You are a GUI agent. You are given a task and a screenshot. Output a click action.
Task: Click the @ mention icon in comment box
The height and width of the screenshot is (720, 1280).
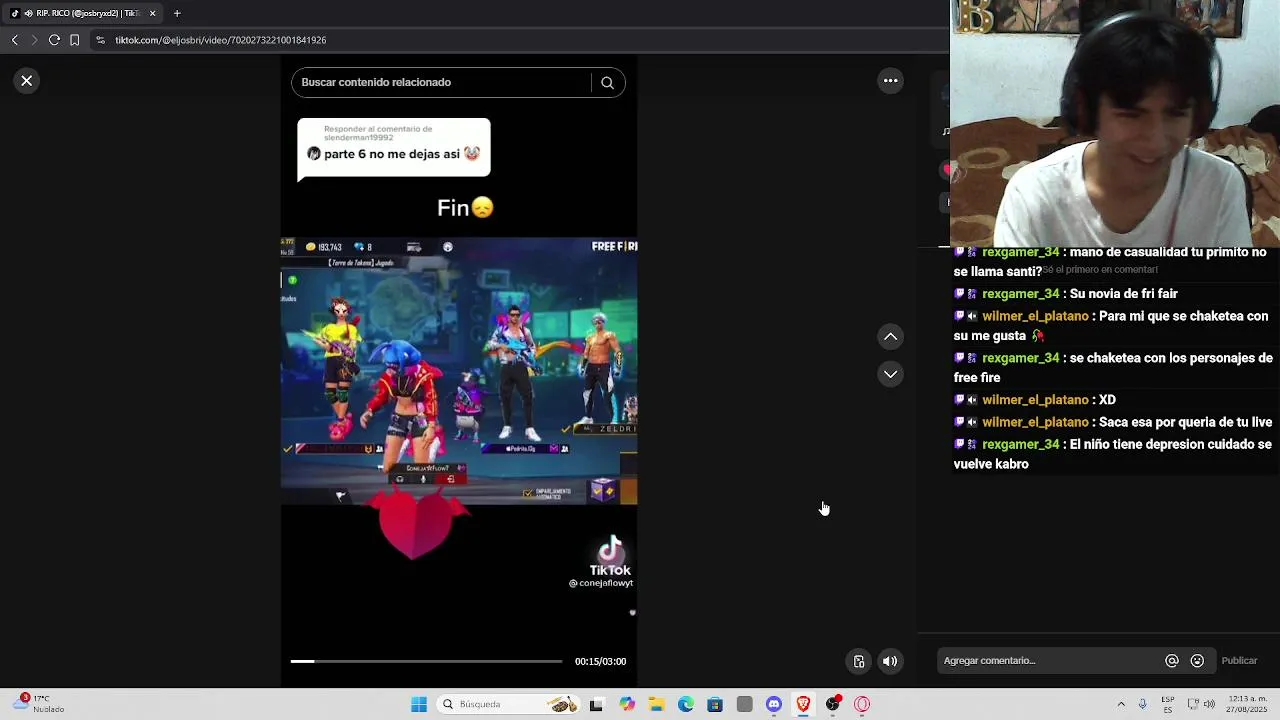click(x=1172, y=661)
